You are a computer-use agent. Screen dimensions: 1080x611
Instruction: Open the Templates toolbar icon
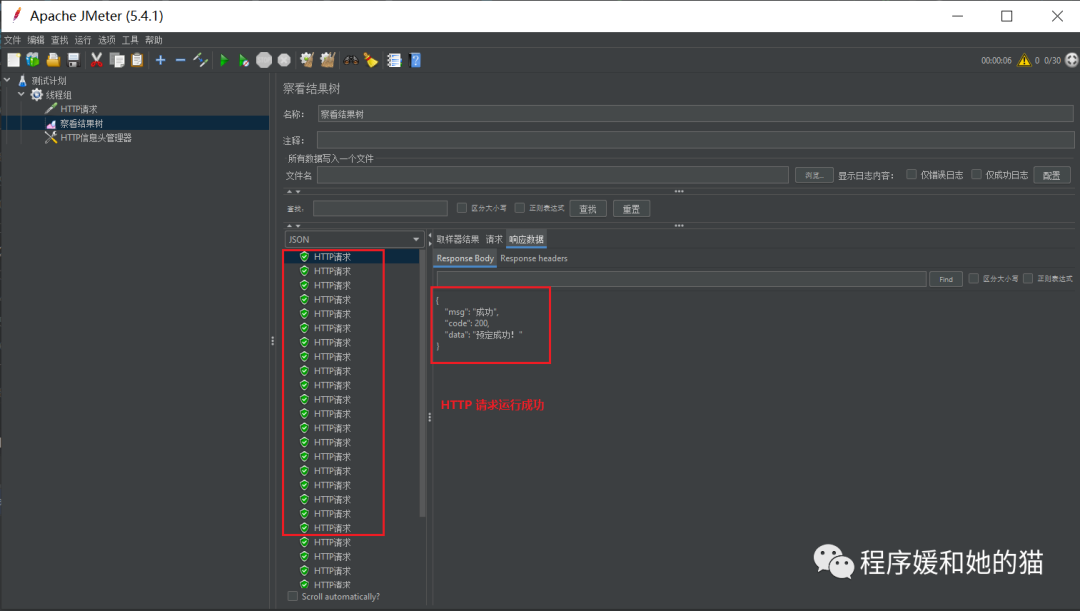33,61
